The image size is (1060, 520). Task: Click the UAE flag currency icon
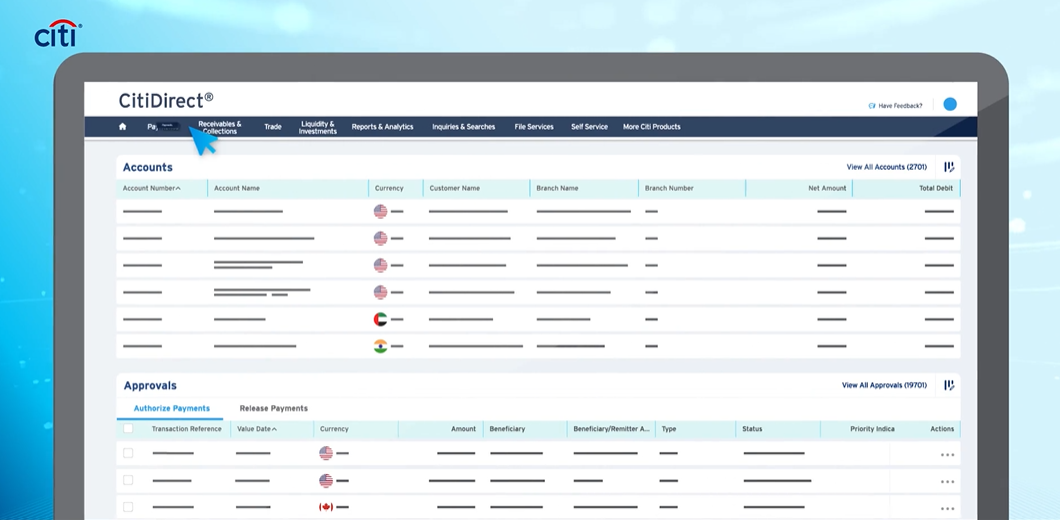point(381,319)
